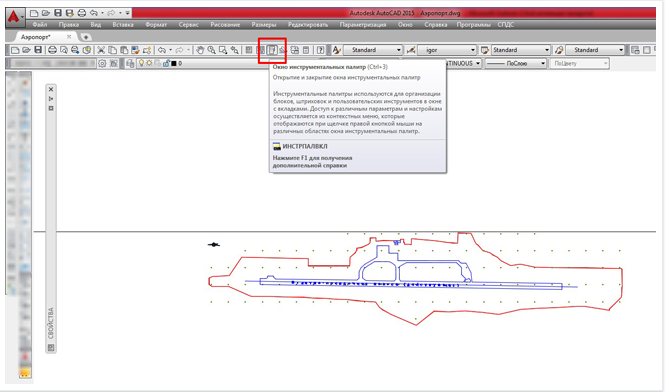
Task: Click the Text Style icon
Action: 337,50
